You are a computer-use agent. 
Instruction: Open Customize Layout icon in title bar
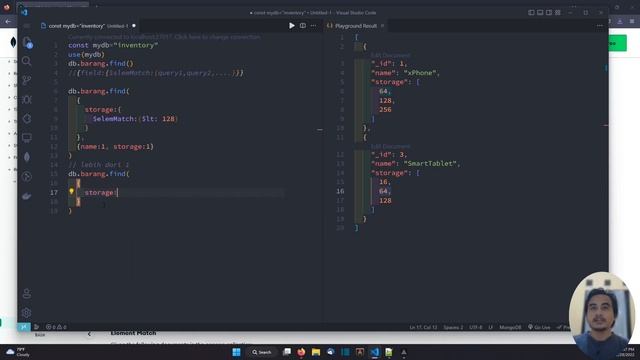(x=558, y=13)
